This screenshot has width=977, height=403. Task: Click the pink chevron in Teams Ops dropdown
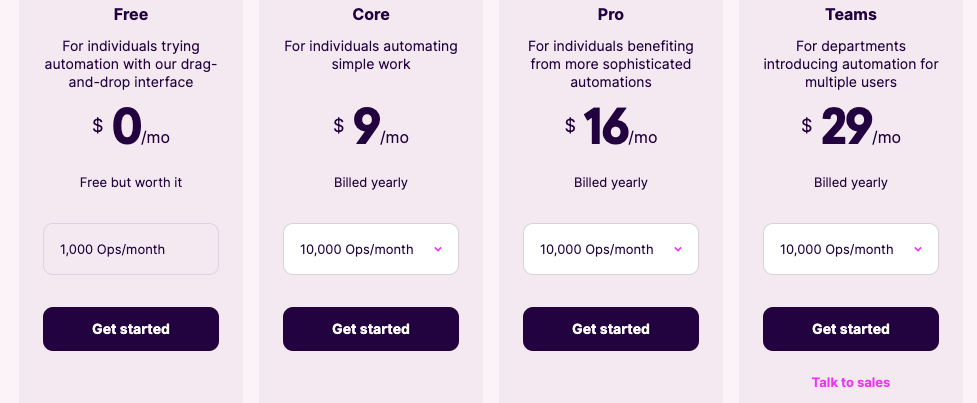(x=917, y=249)
